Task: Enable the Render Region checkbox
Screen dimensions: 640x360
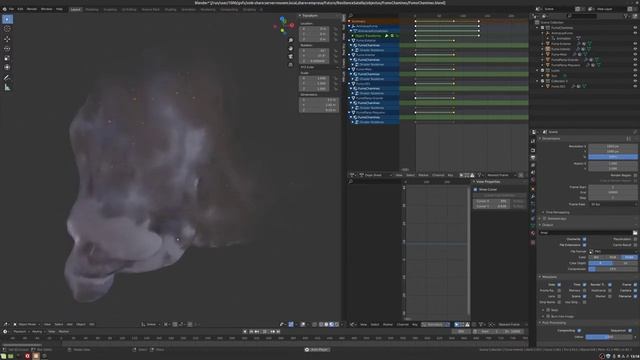Action: [x=635, y=175]
